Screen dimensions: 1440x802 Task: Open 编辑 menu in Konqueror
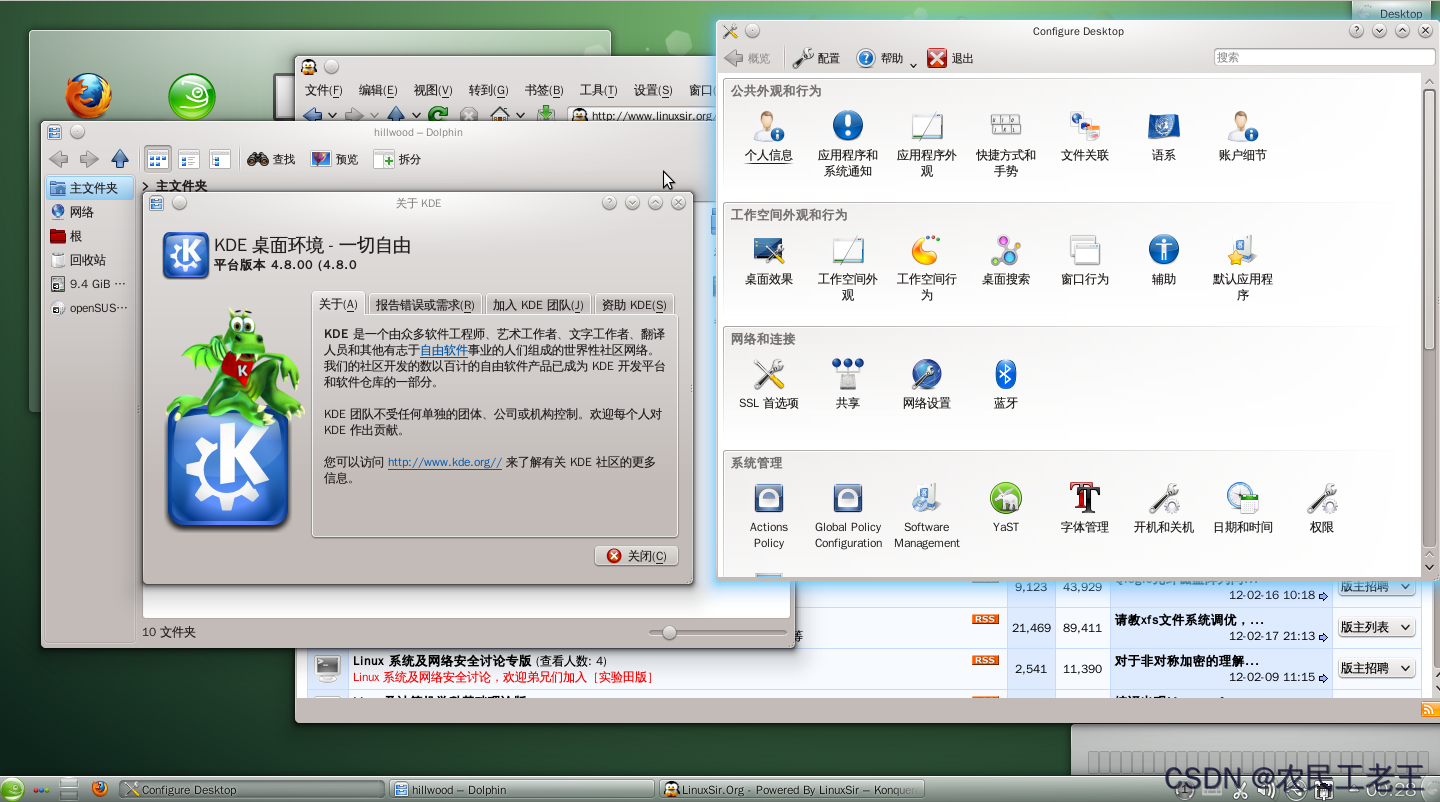[x=378, y=90]
